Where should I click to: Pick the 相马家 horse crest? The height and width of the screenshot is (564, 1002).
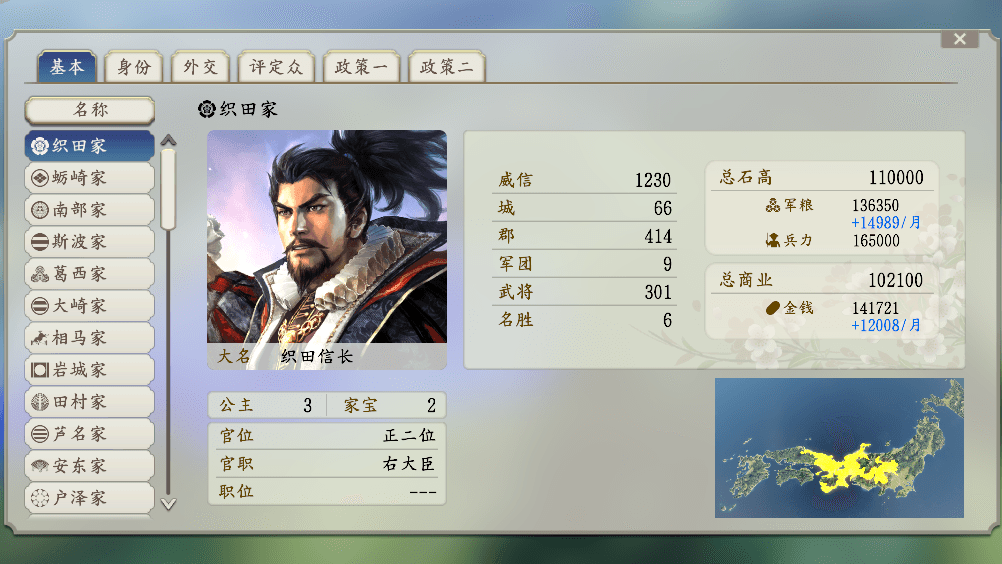(x=40, y=337)
